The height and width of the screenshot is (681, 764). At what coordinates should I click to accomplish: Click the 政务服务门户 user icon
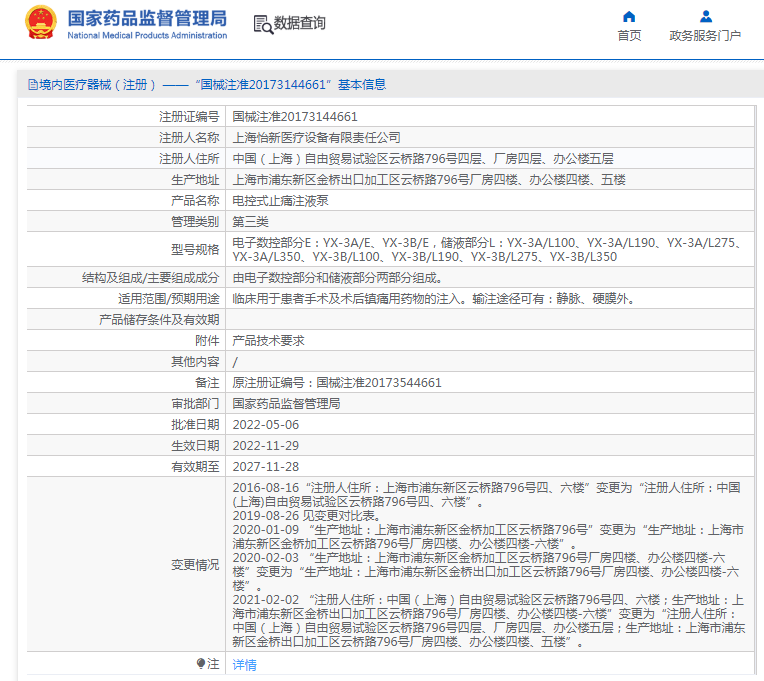[x=706, y=17]
